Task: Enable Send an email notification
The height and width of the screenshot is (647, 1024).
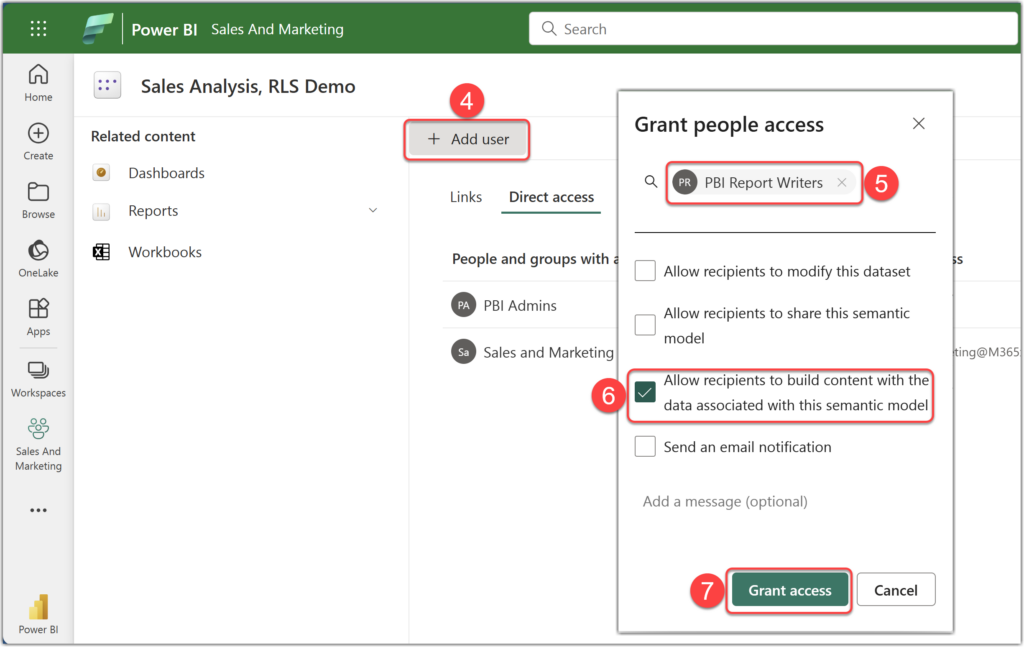Action: [x=645, y=447]
